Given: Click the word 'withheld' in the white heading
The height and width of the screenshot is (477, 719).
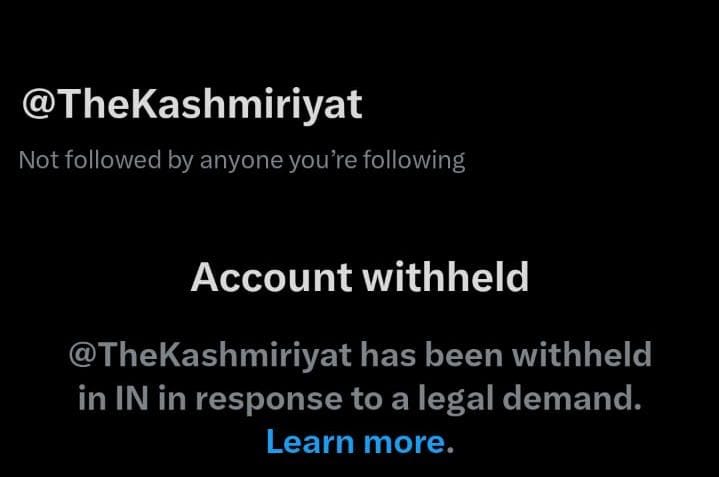Looking at the screenshot, I should click(x=445, y=277).
